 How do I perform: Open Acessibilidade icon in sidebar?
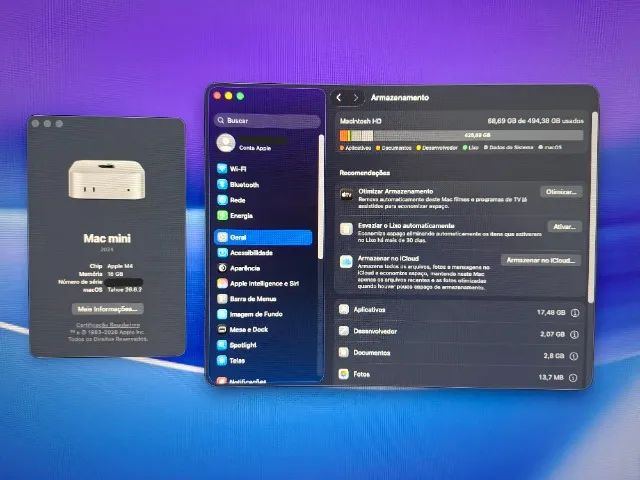click(222, 253)
